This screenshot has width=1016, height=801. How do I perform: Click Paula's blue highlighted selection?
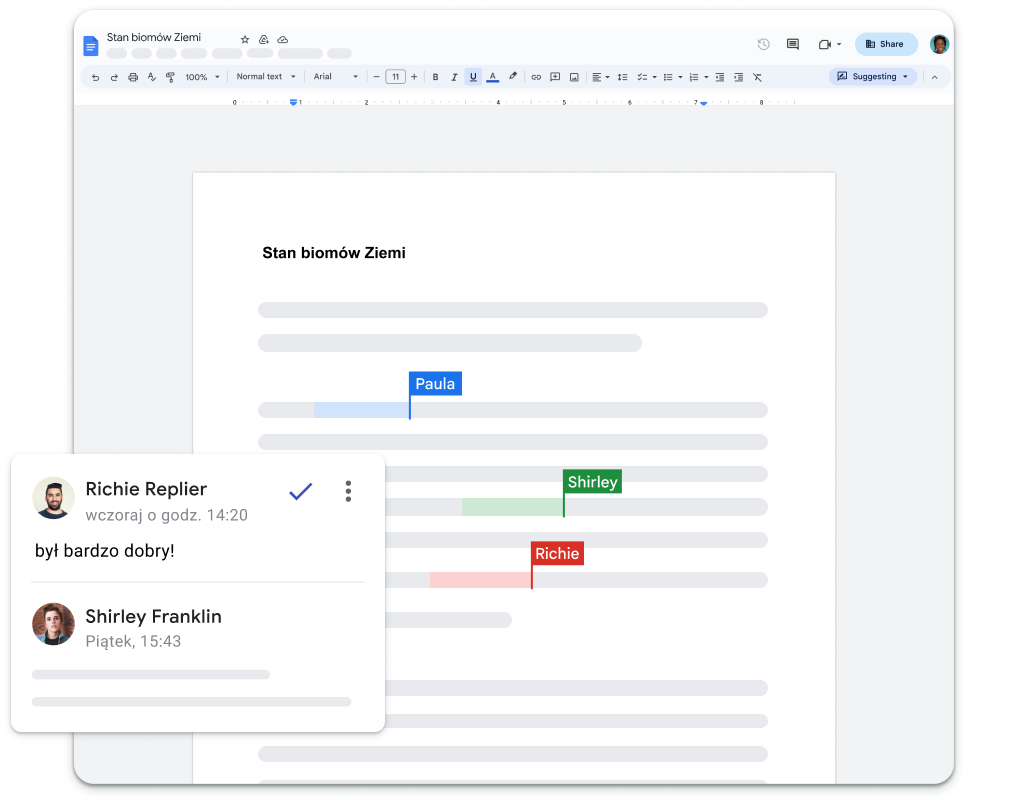[362, 410]
